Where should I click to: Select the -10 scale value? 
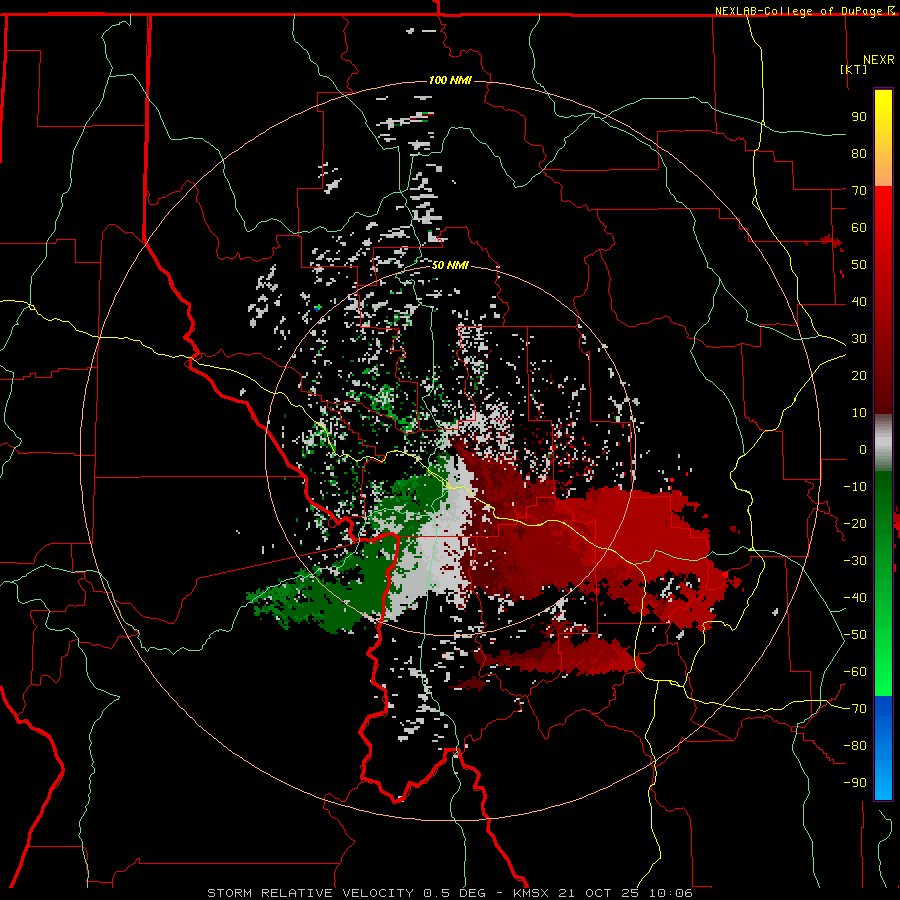point(855,487)
